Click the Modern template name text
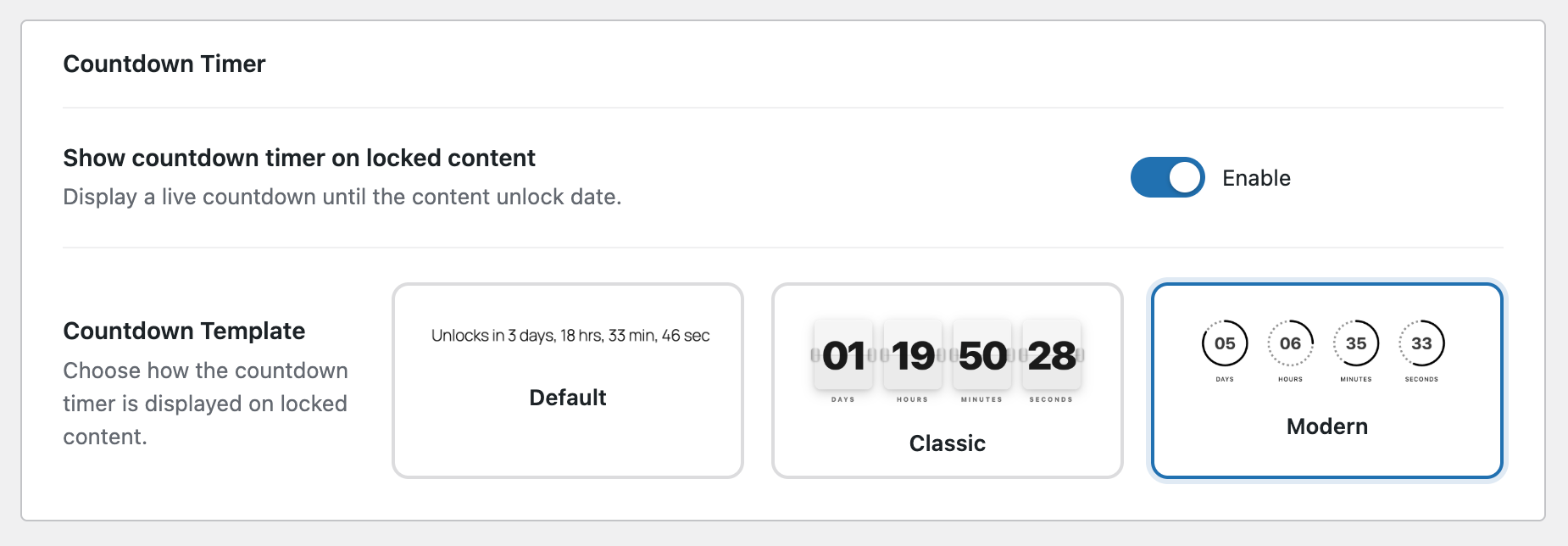 point(1326,426)
